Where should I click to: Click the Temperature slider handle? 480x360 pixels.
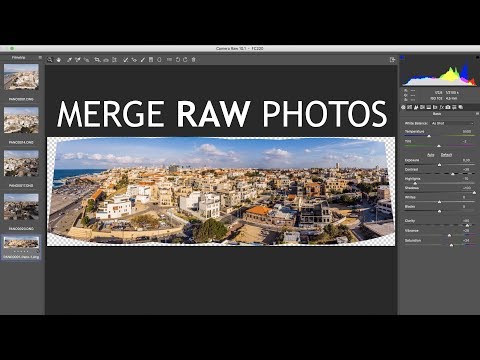[429, 136]
